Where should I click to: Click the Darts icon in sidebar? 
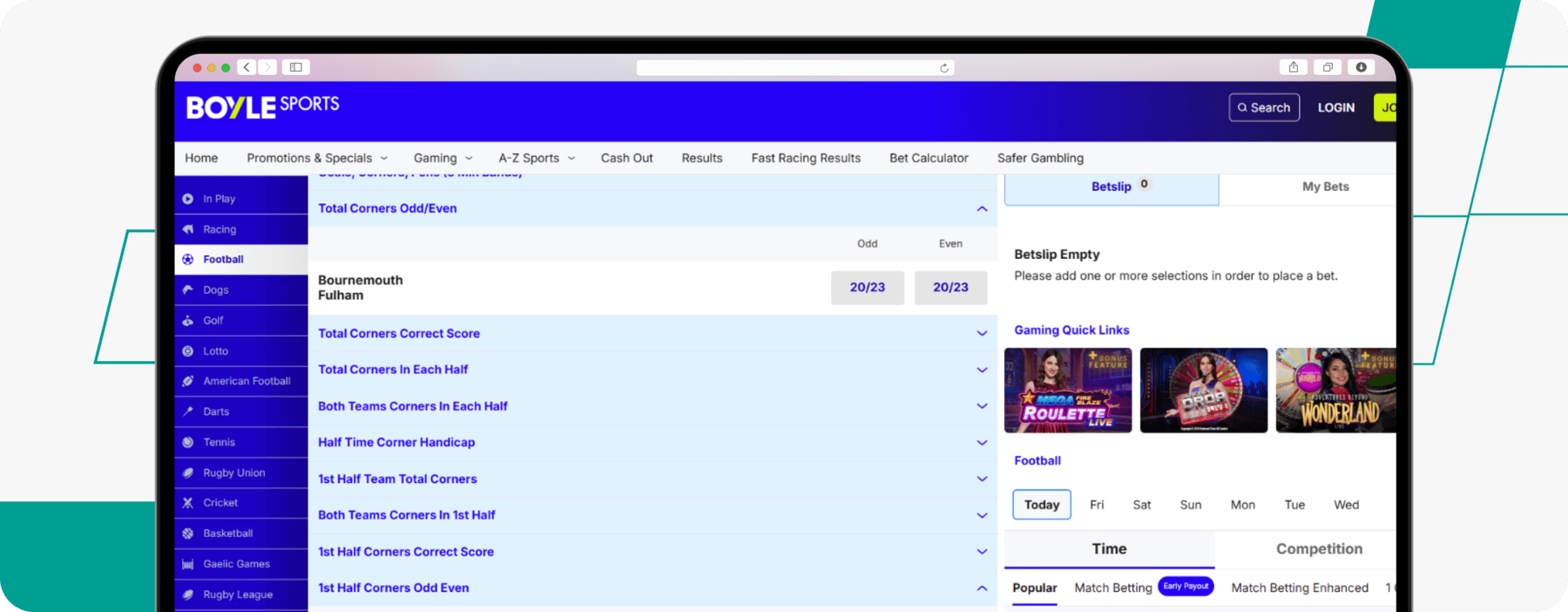[187, 411]
